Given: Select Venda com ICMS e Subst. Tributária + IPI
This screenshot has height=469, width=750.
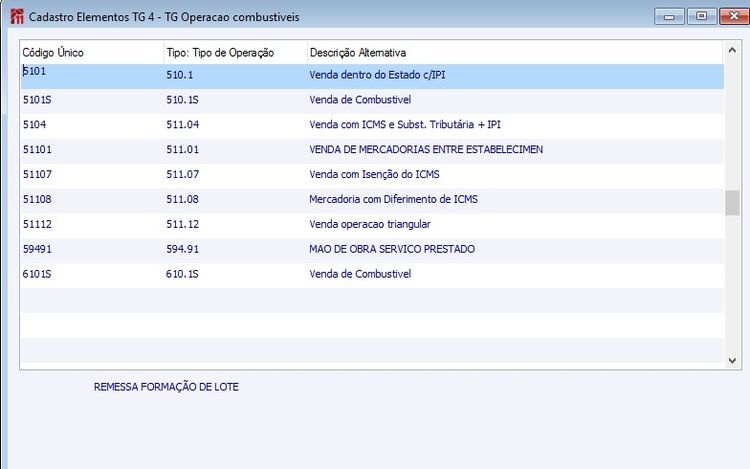Looking at the screenshot, I should 405,125.
